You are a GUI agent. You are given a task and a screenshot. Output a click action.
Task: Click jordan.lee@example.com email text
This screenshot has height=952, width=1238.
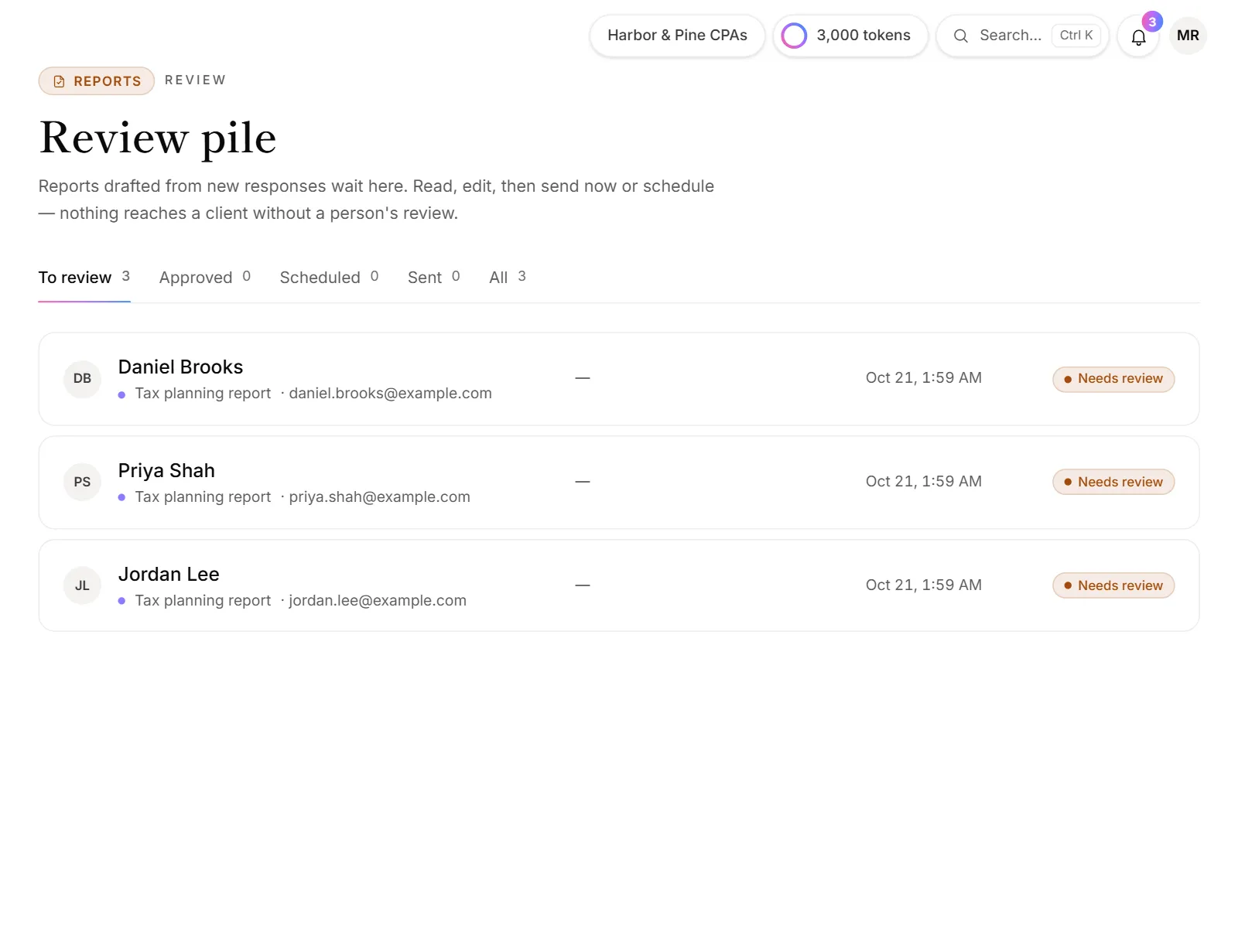[x=378, y=601]
